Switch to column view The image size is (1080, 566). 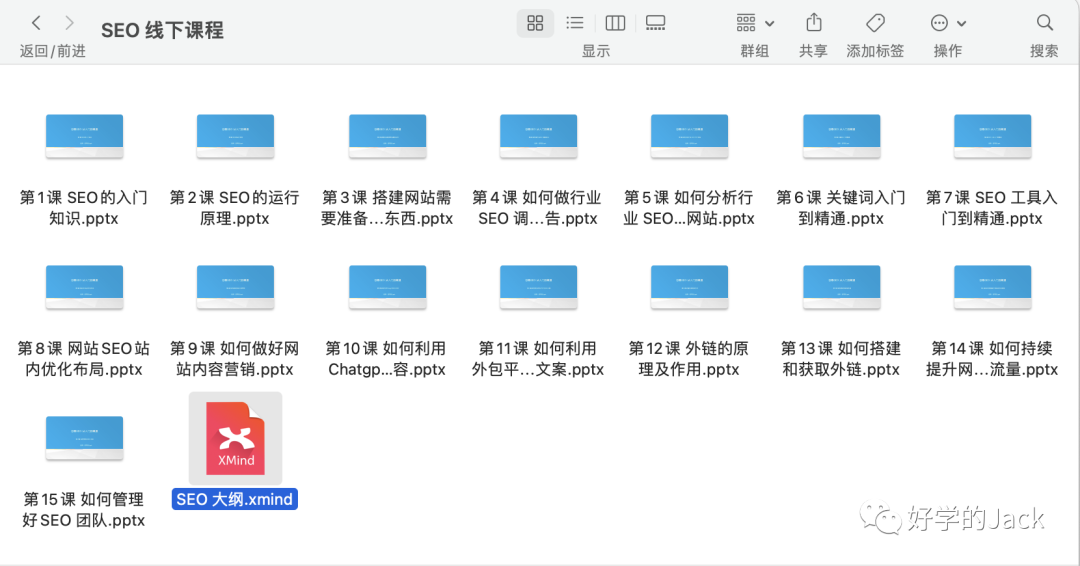point(615,23)
